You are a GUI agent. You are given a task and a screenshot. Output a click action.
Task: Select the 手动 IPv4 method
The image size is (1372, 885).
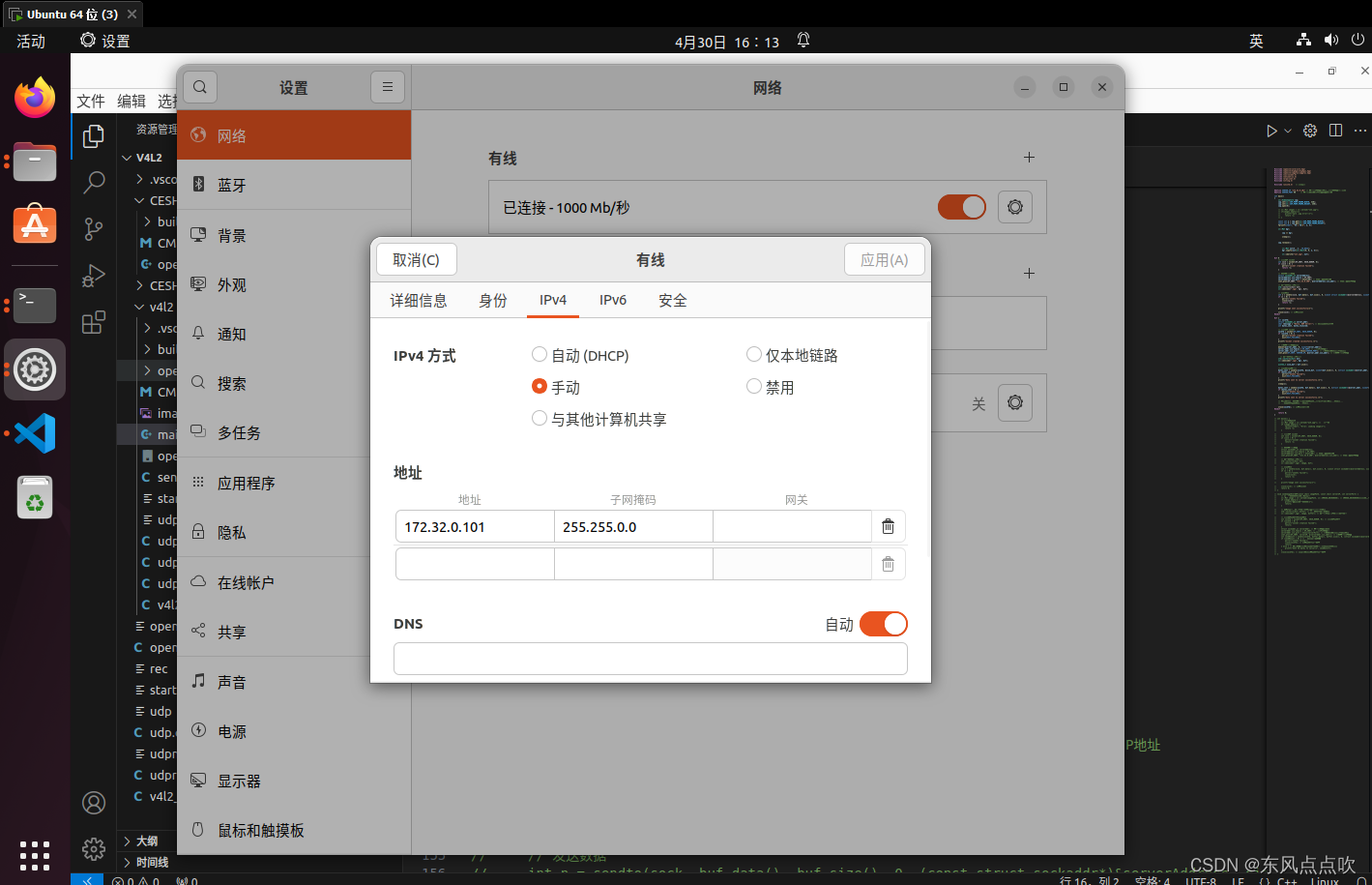click(540, 386)
